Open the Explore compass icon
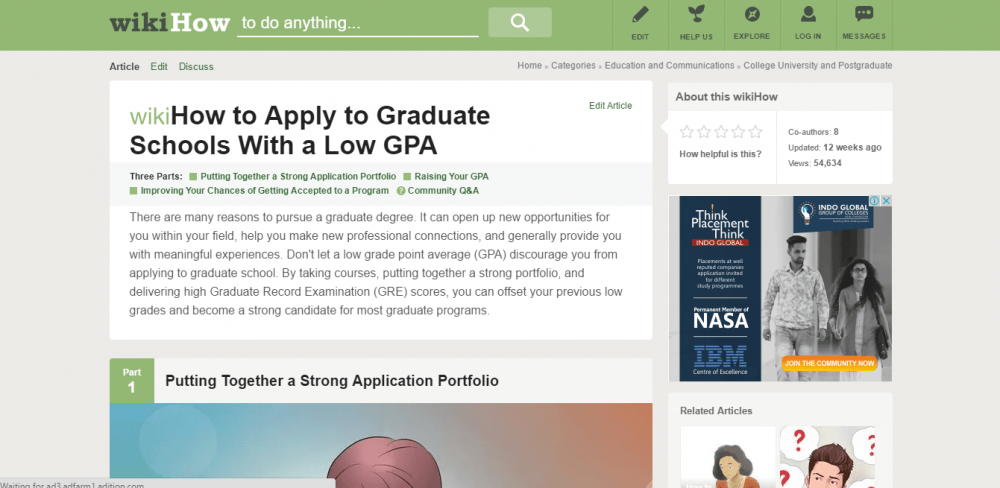The image size is (1000, 488). [x=752, y=15]
